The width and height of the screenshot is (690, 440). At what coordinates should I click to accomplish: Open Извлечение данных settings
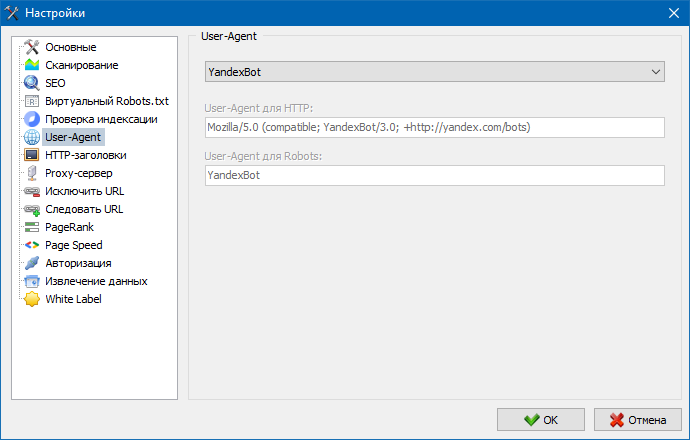(x=96, y=281)
